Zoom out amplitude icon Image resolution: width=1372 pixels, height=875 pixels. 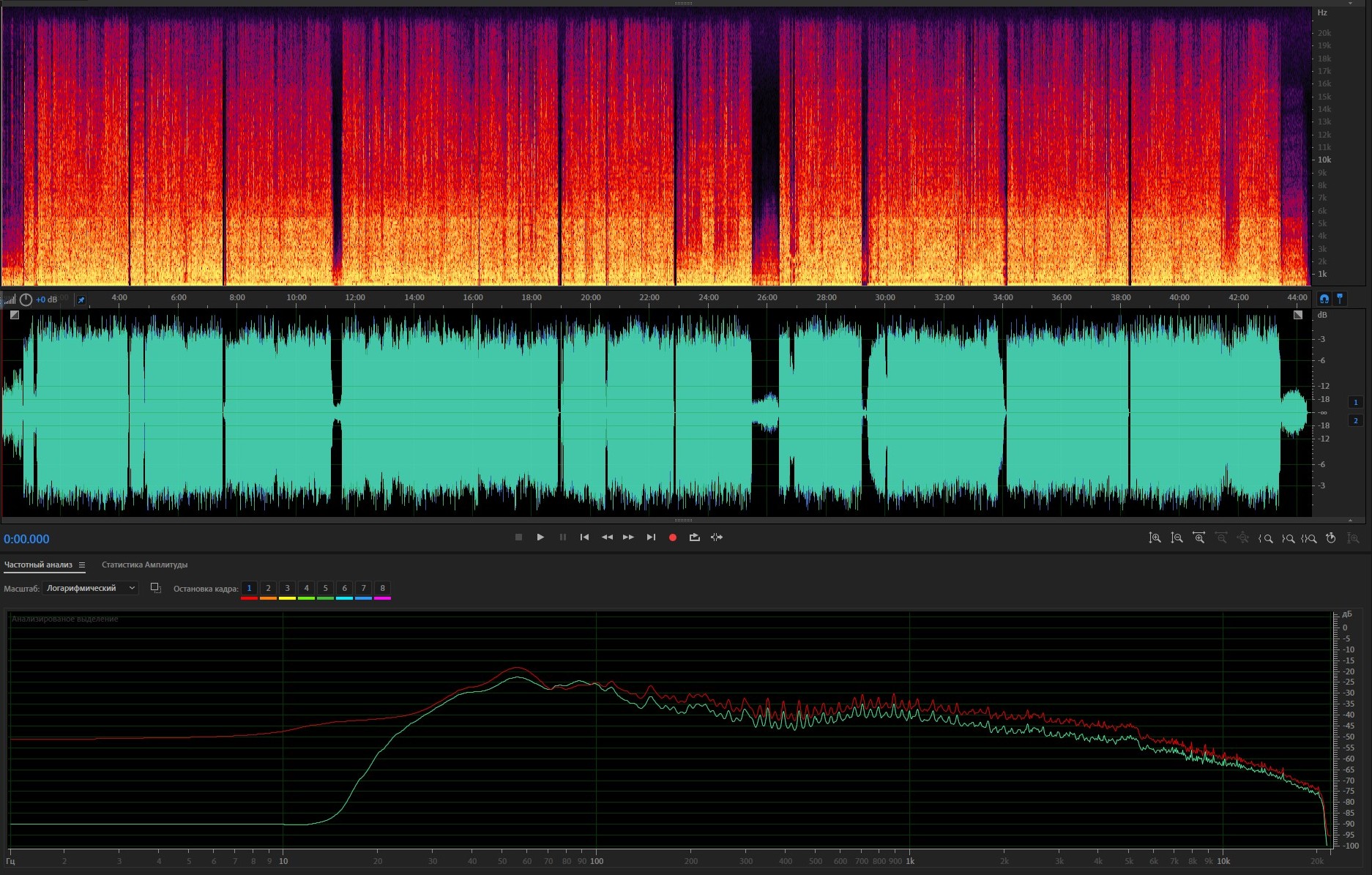click(1177, 538)
